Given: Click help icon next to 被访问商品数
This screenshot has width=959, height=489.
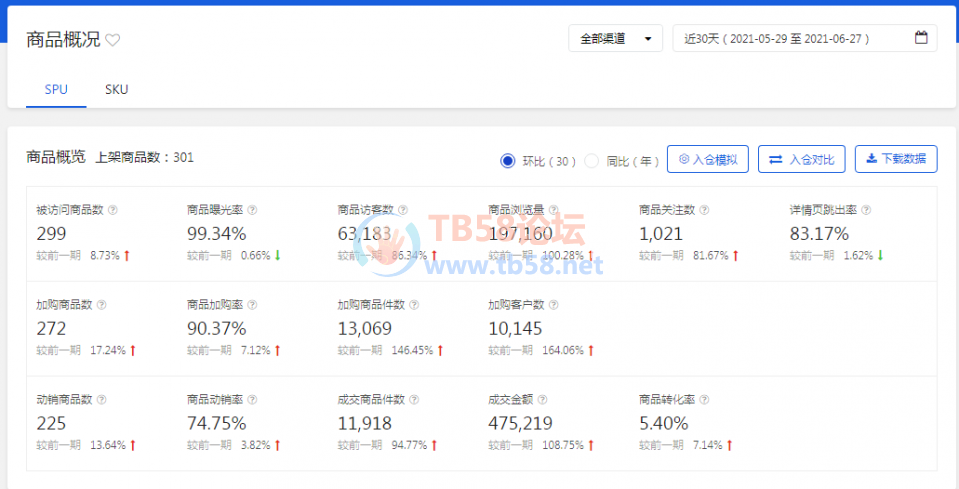Looking at the screenshot, I should 113,210.
